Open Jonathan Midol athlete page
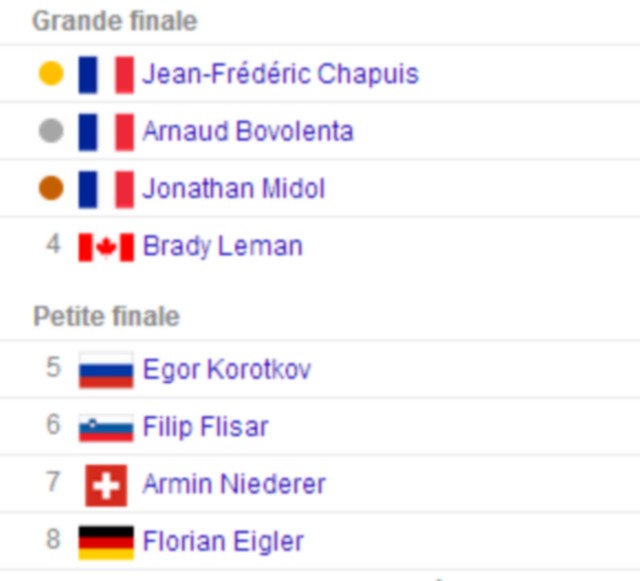 (233, 189)
